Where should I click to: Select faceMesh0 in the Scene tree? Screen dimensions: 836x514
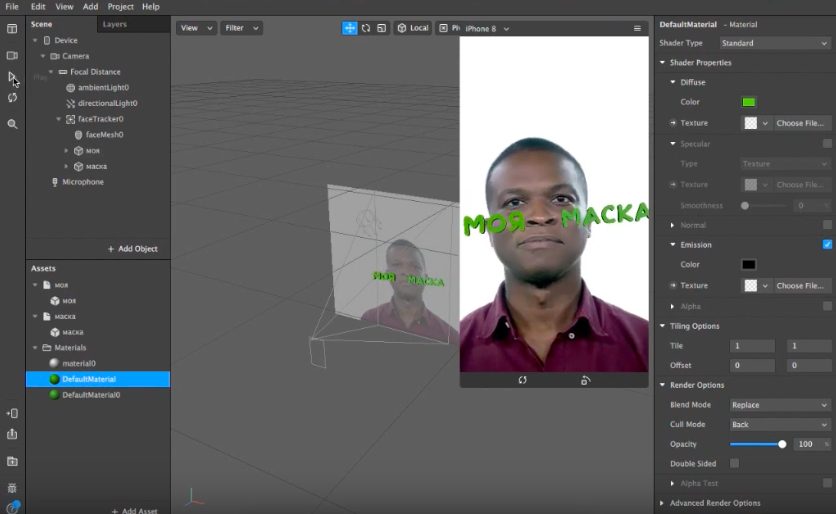(x=104, y=134)
